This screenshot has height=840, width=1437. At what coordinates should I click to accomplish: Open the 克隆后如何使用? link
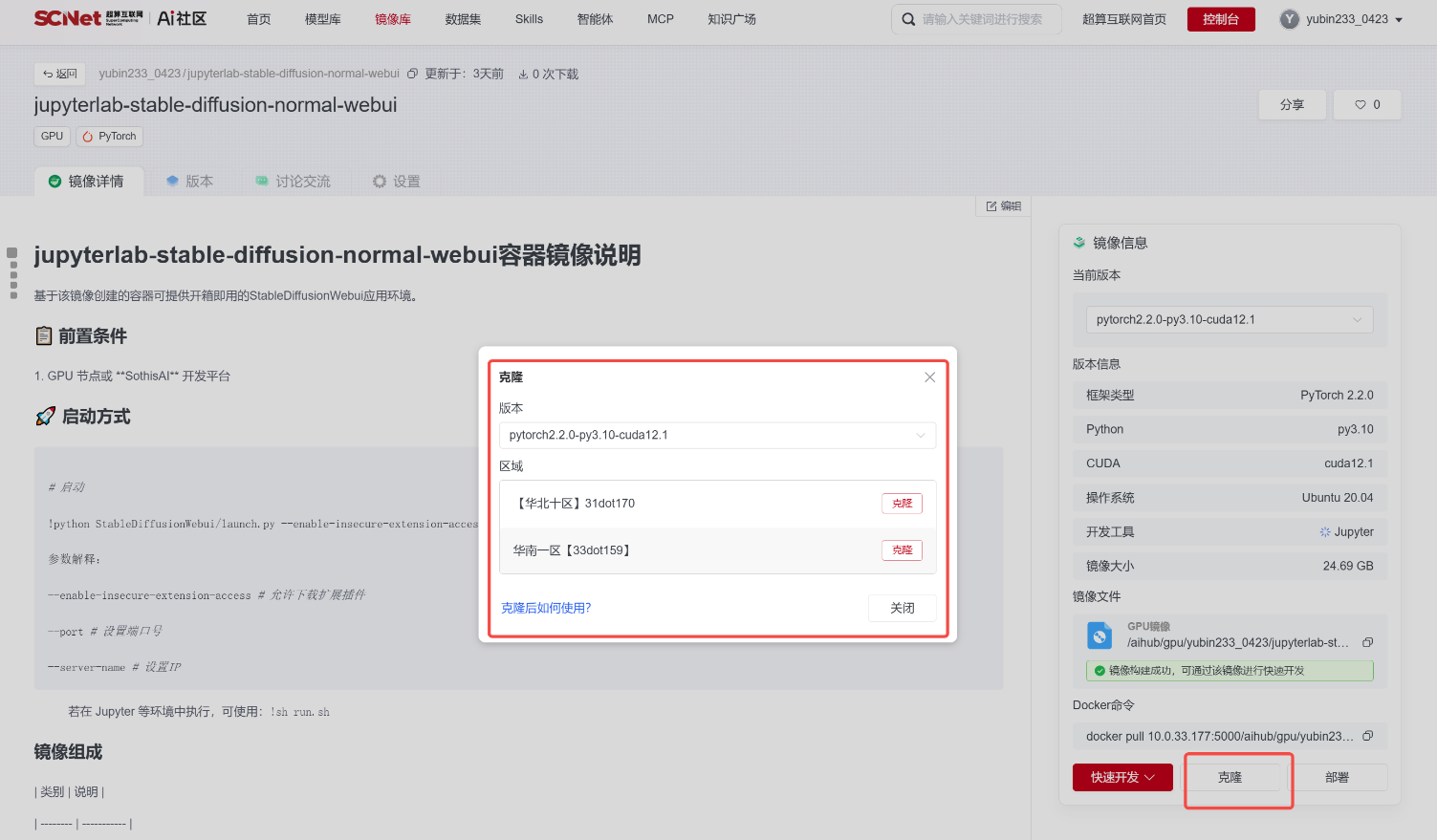(546, 608)
